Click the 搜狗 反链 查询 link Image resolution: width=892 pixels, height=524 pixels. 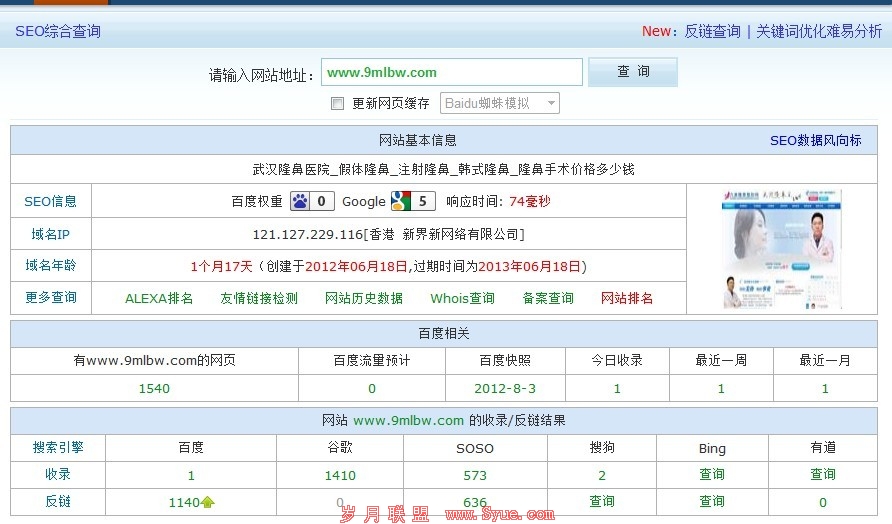coord(602,501)
